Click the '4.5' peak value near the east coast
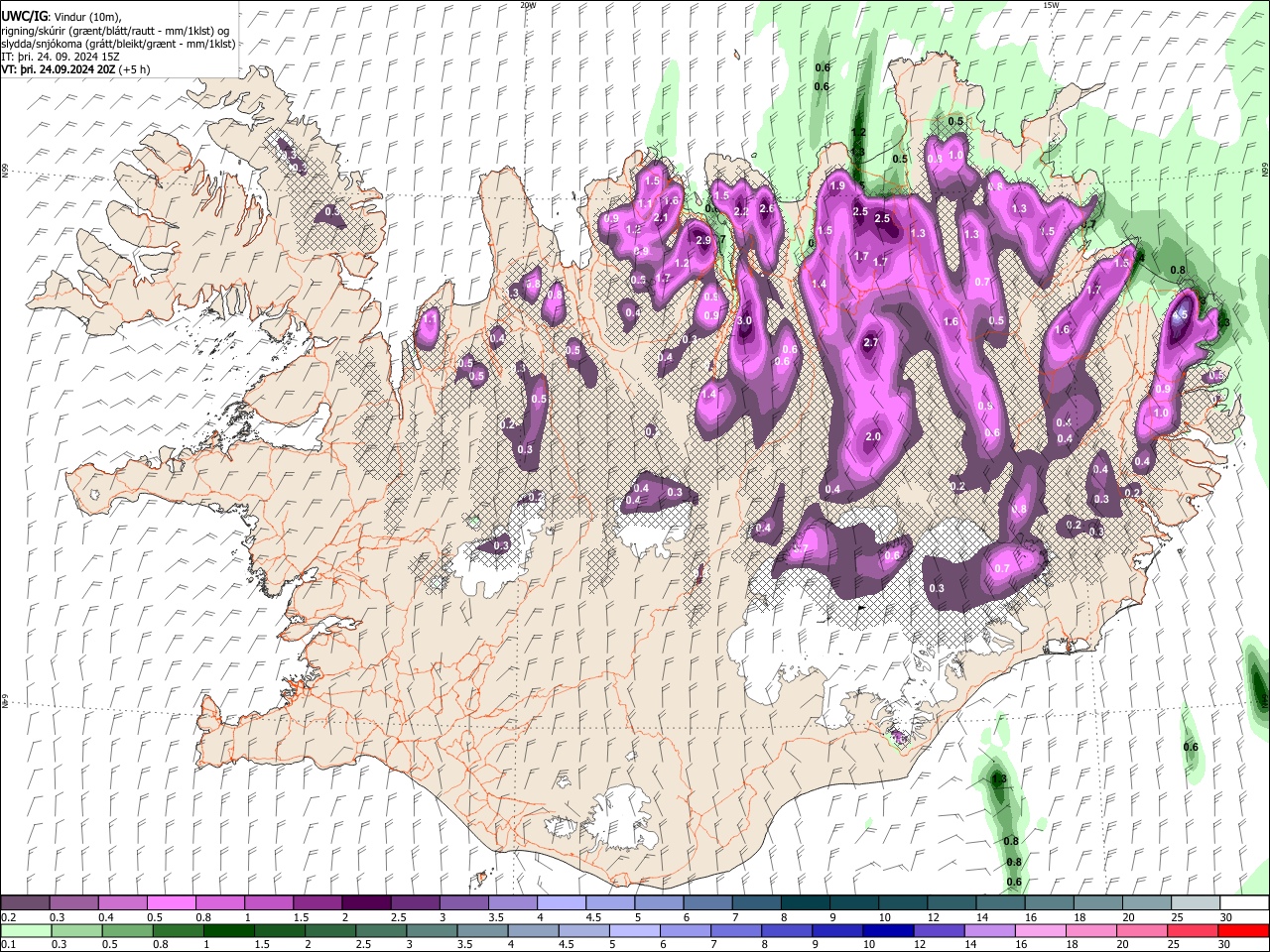The height and width of the screenshot is (952, 1270). (1180, 315)
